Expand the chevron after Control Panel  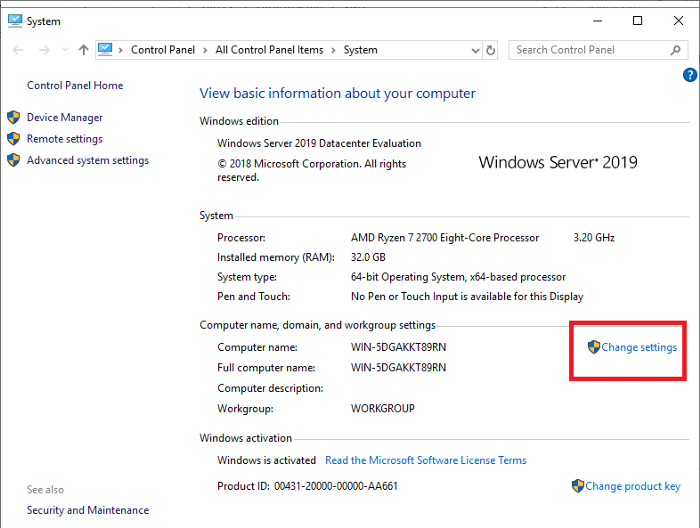tap(205, 50)
